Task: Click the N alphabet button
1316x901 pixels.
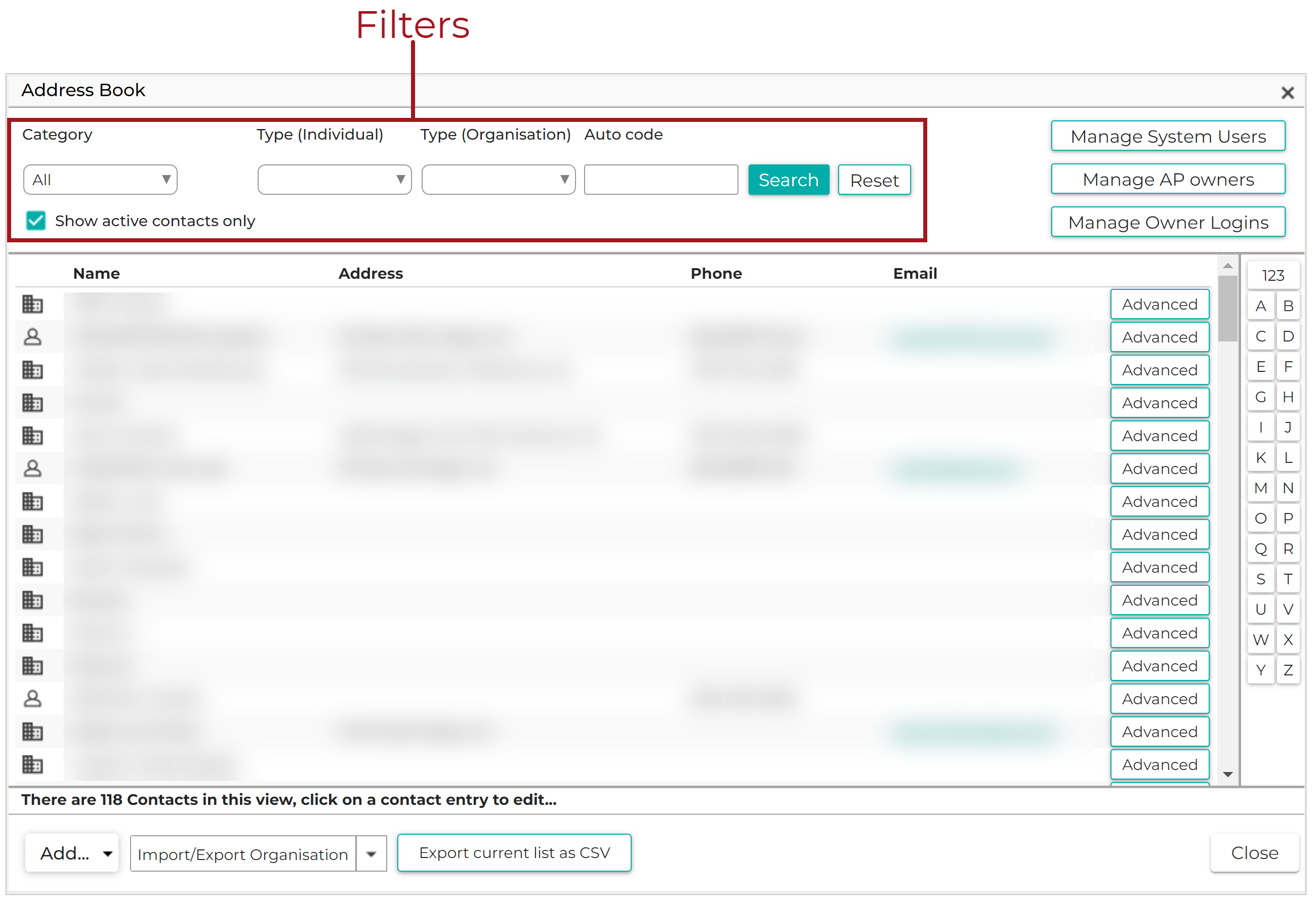Action: click(1288, 488)
